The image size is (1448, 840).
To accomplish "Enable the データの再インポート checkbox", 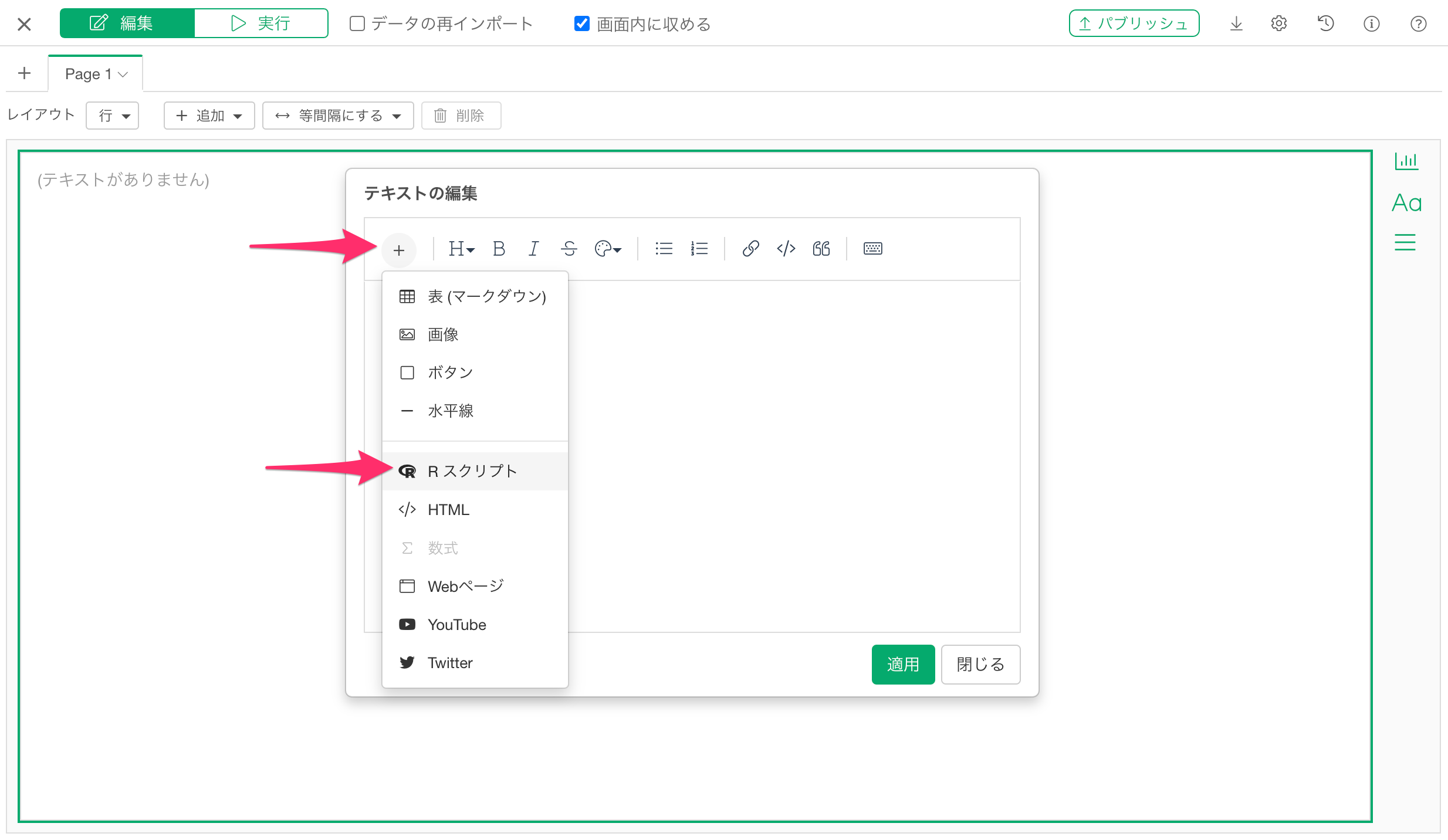I will tap(357, 24).
